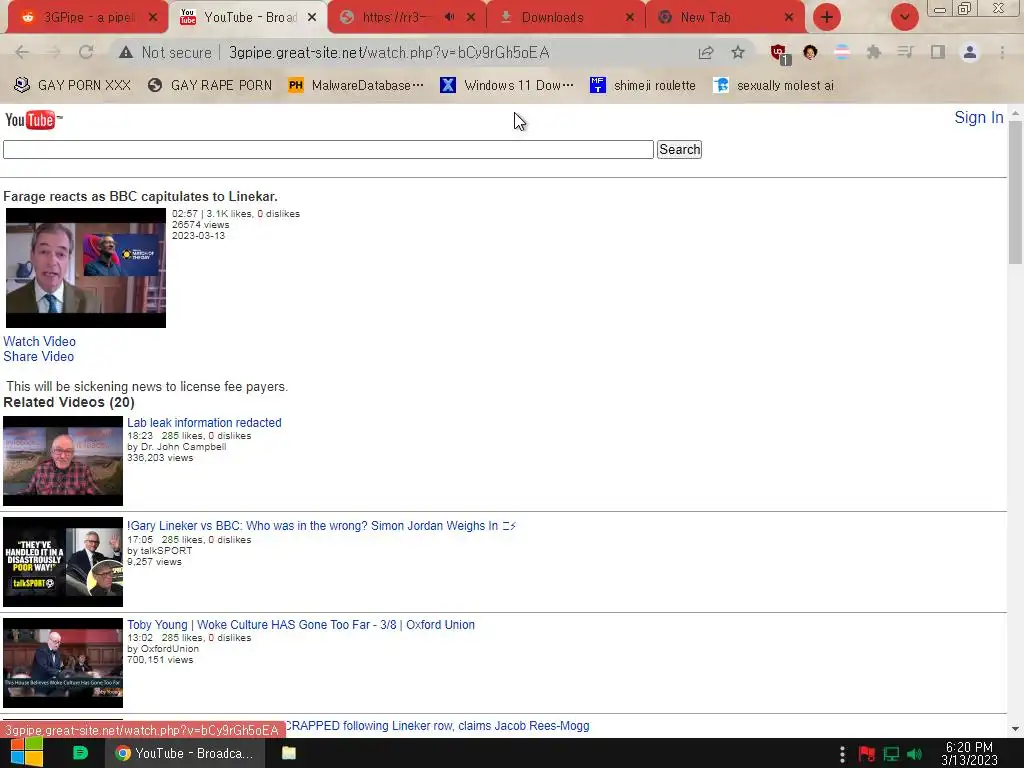This screenshot has width=1024, height=768.
Task: Open the green app icon in taskbar
Action: (80, 753)
